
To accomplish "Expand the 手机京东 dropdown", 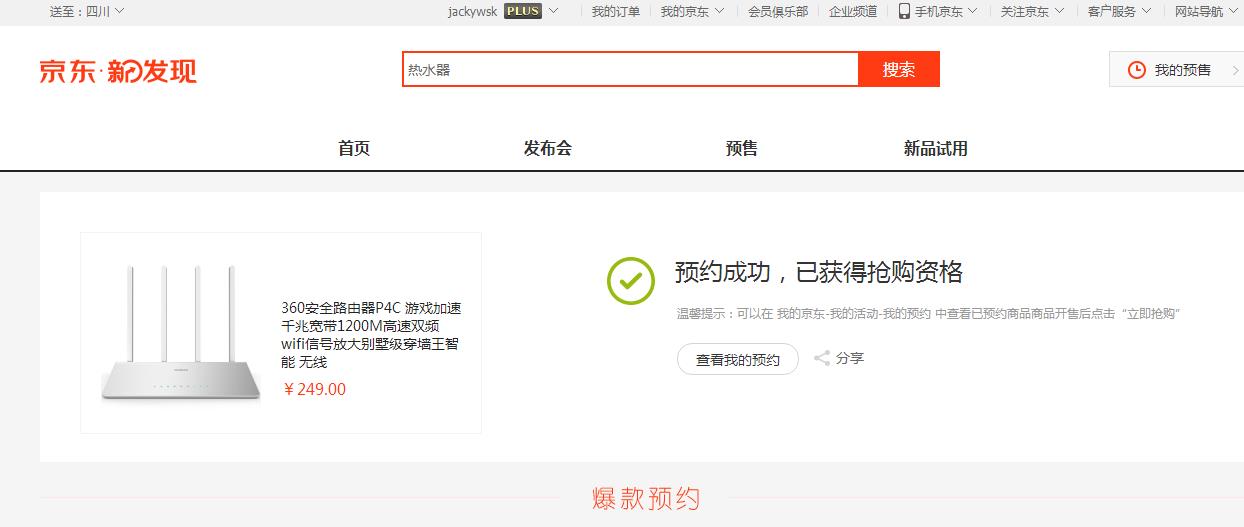I will (x=938, y=11).
